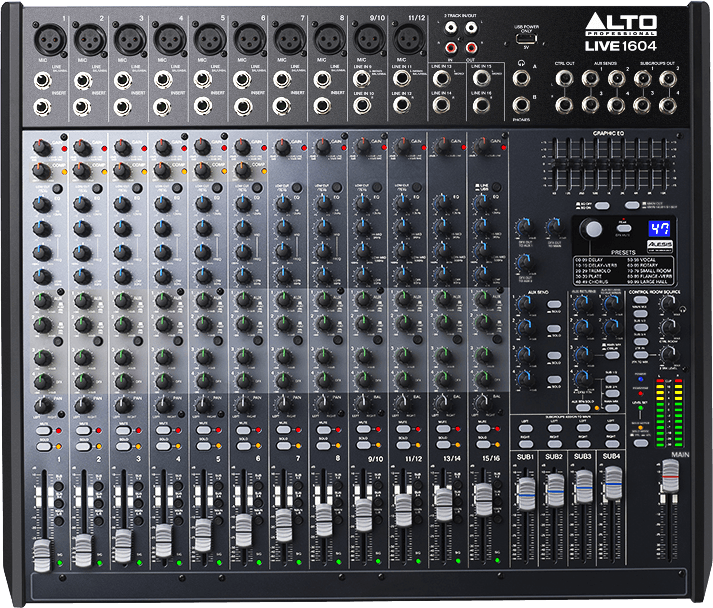Click the channel 1 comp knob
This screenshot has height=608, width=713.
(x=42, y=171)
